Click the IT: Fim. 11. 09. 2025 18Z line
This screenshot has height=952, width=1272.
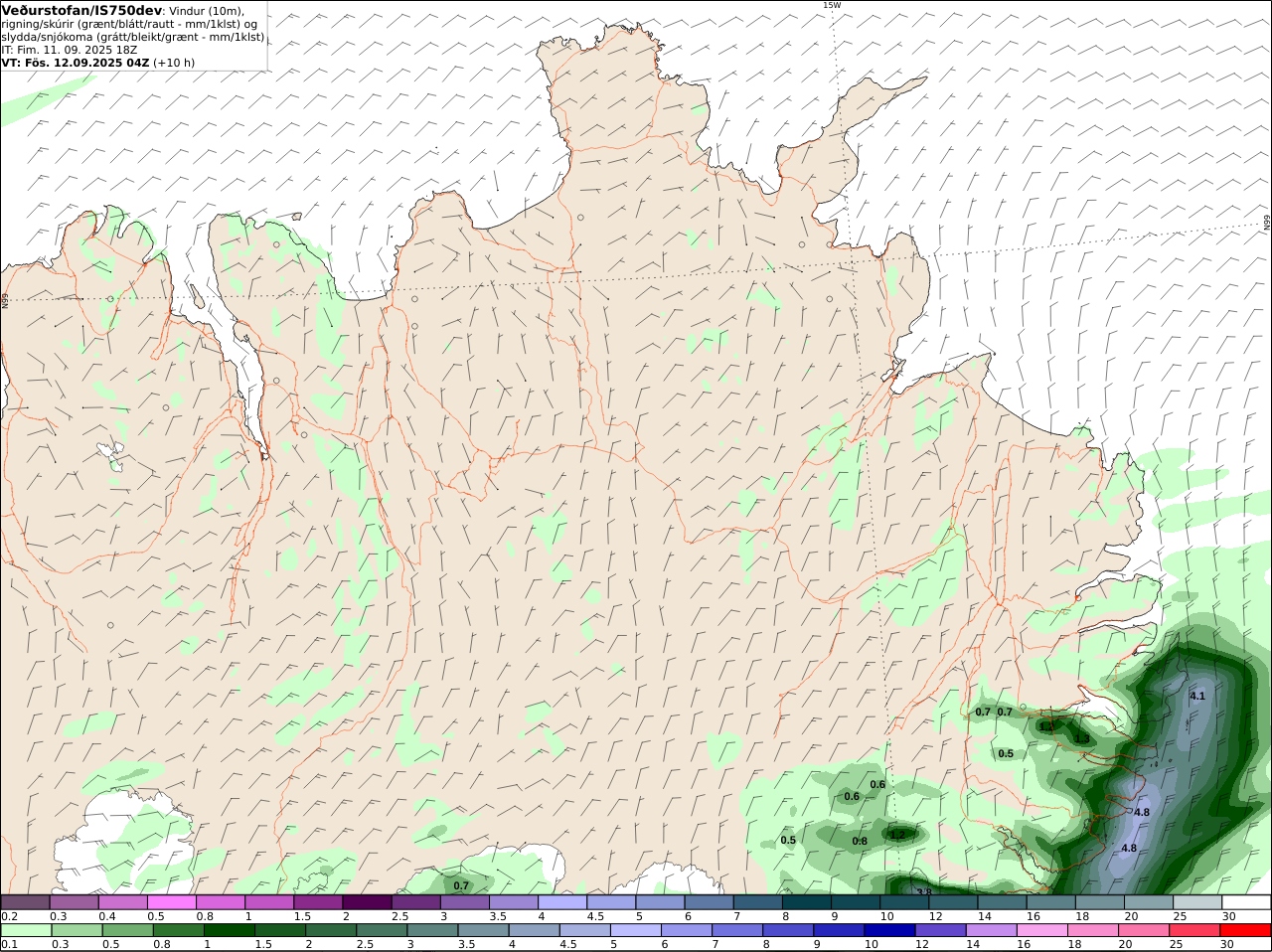pos(70,50)
